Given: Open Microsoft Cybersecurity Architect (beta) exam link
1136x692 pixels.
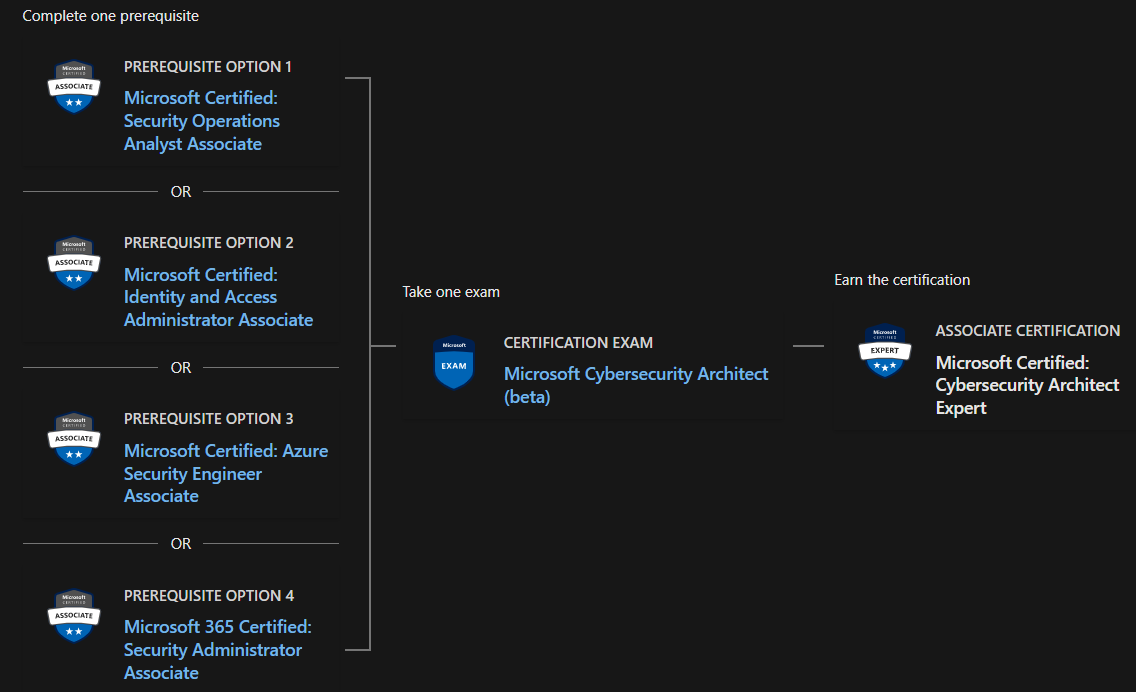Looking at the screenshot, I should (636, 385).
